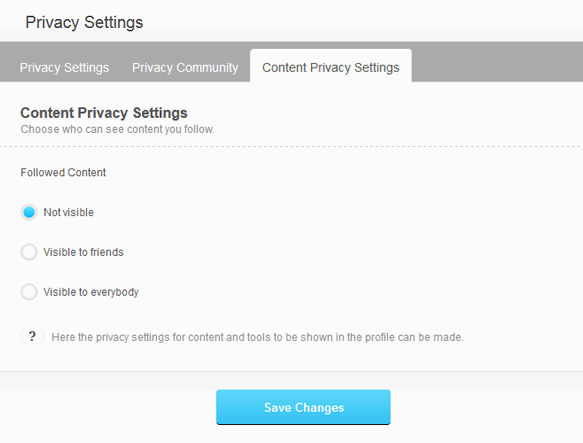This screenshot has height=443, width=583.
Task: Click the question mark help icon
Action: tap(32, 336)
